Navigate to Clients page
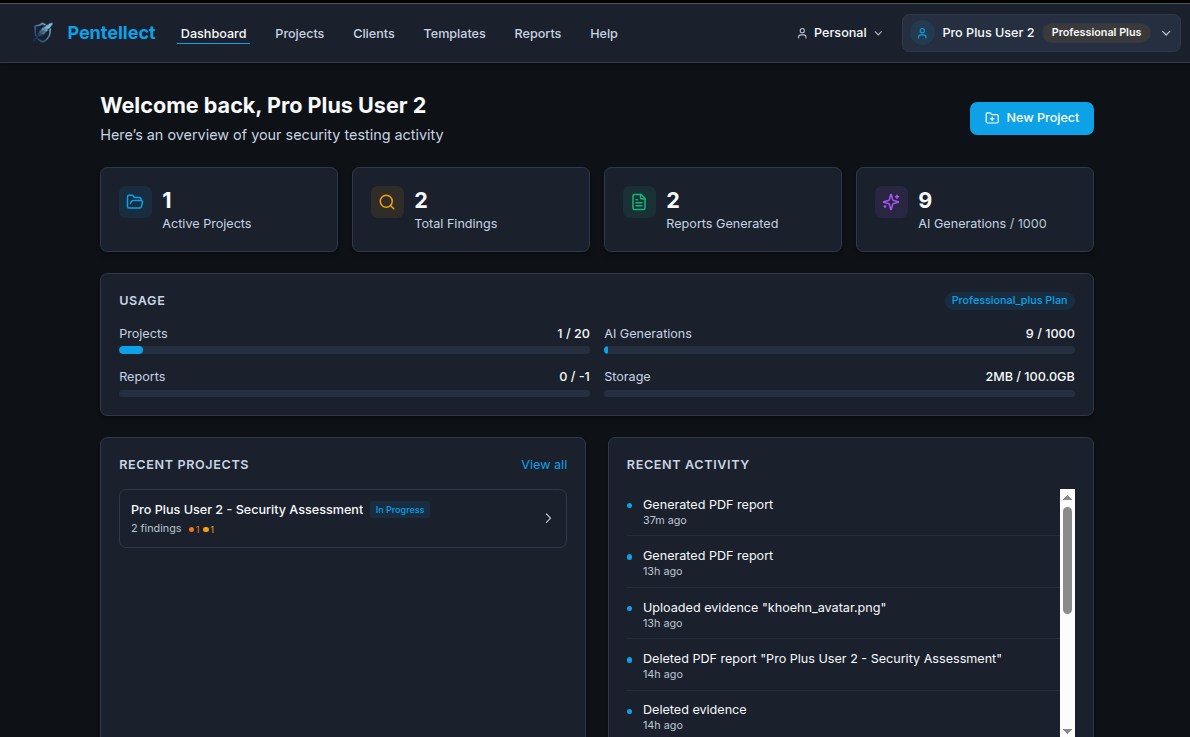The width and height of the screenshot is (1190, 737). 373,33
